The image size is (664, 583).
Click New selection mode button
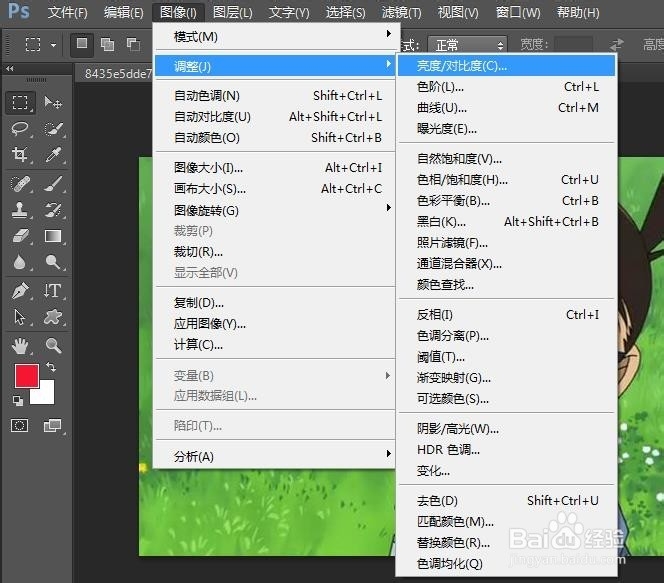(82, 44)
